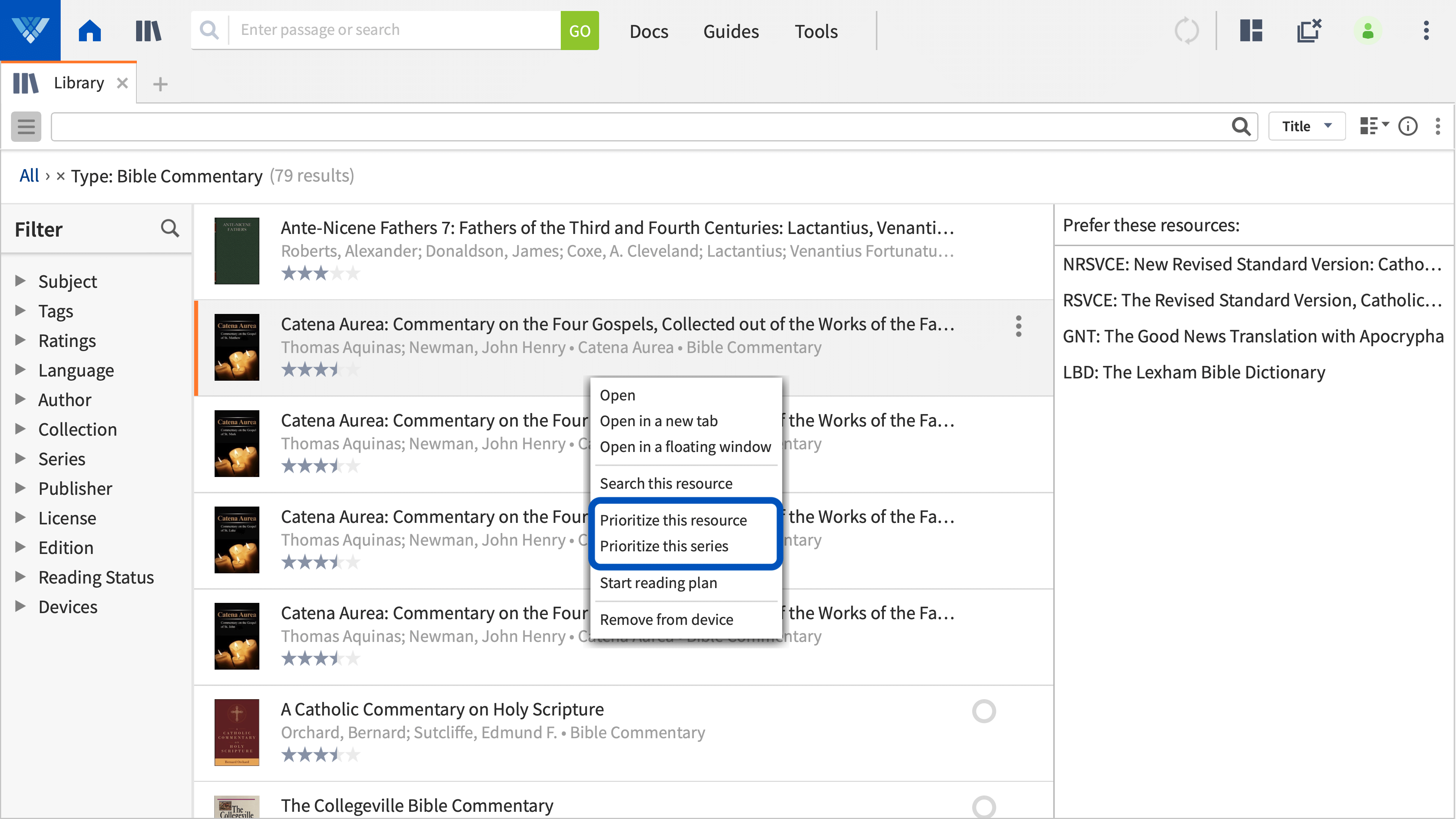Expand the Devices filter
The width and height of the screenshot is (1456, 819).
tap(20, 606)
